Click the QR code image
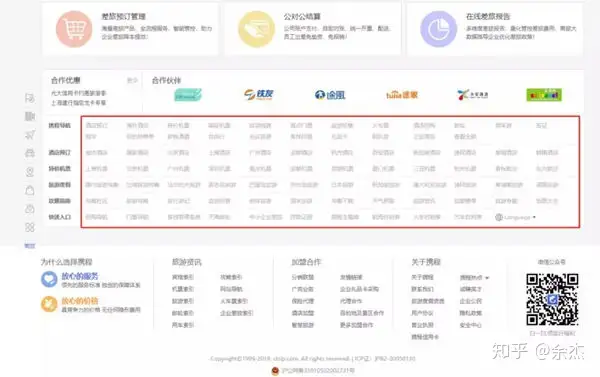The height and width of the screenshot is (377, 600). (552, 299)
